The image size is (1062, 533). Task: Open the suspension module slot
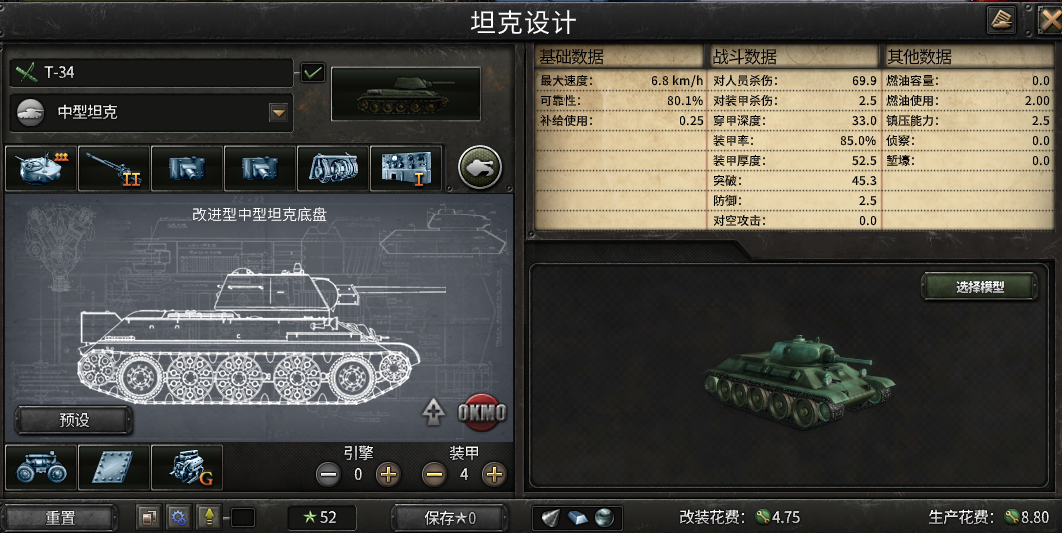coord(41,467)
